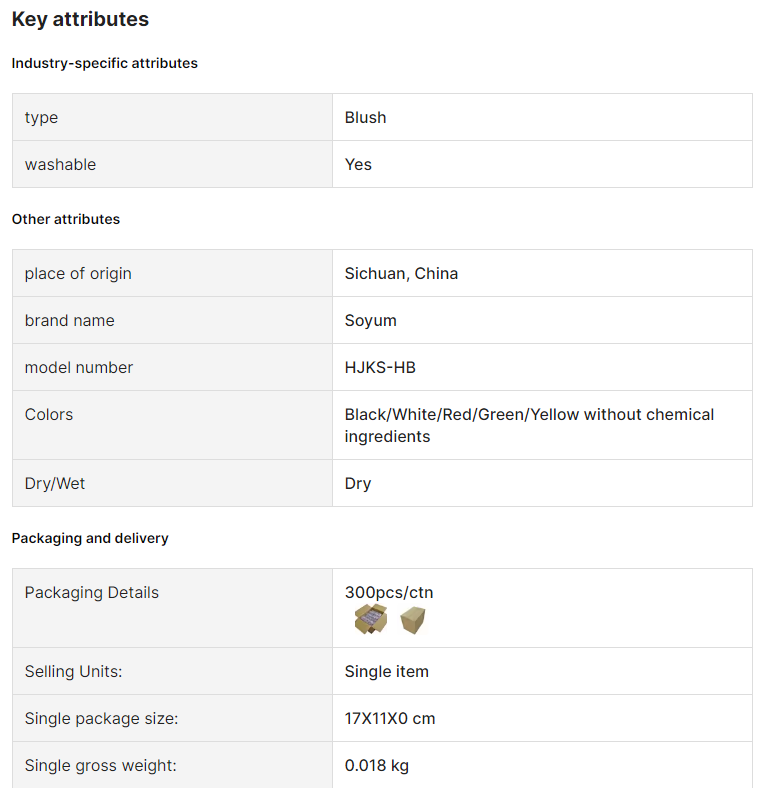Screen dimensions: 777x788
Task: Click the Packaging Details label
Action: pyautogui.click(x=91, y=593)
